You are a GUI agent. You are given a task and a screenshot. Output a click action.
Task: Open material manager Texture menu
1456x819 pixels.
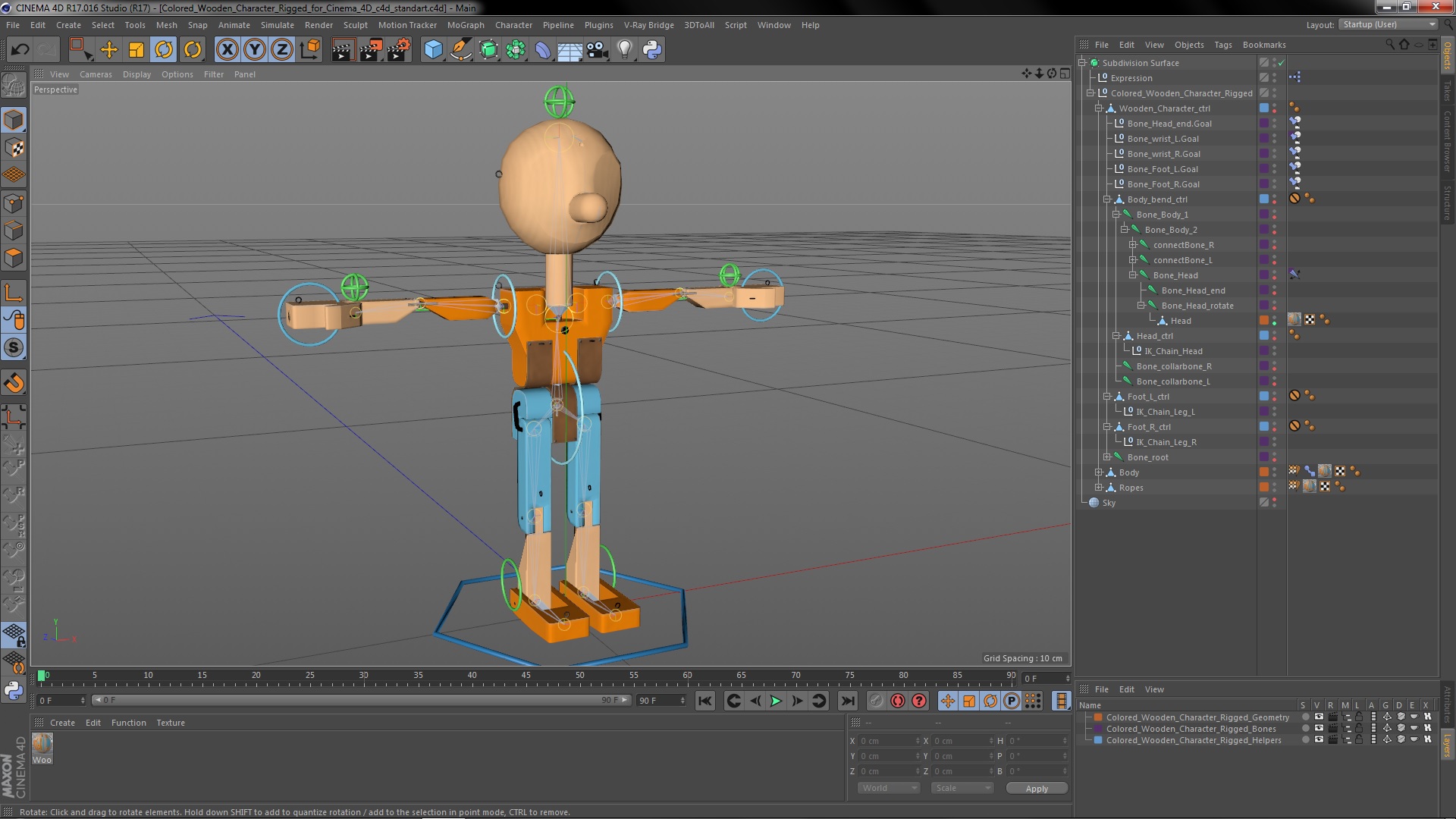(171, 723)
